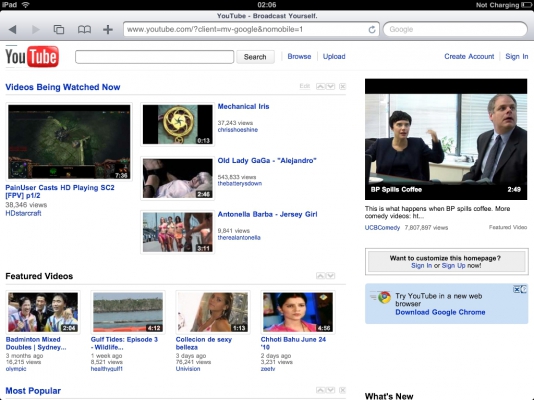Viewport: 534px width, 400px height.
Task: Visit the olympic channel link
Action: 16,369
